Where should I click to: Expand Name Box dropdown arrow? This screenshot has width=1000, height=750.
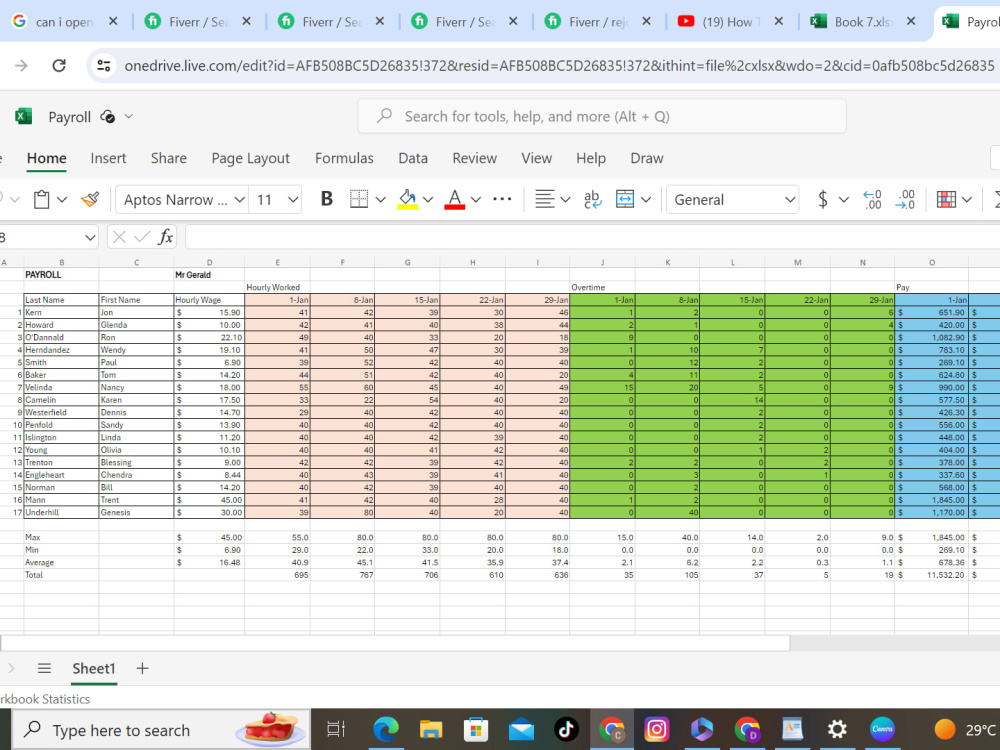click(x=90, y=238)
